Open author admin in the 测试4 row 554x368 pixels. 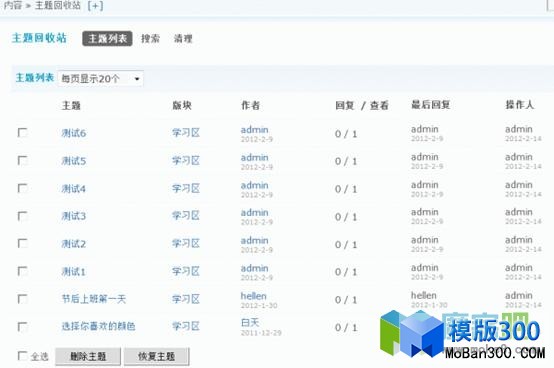point(254,185)
